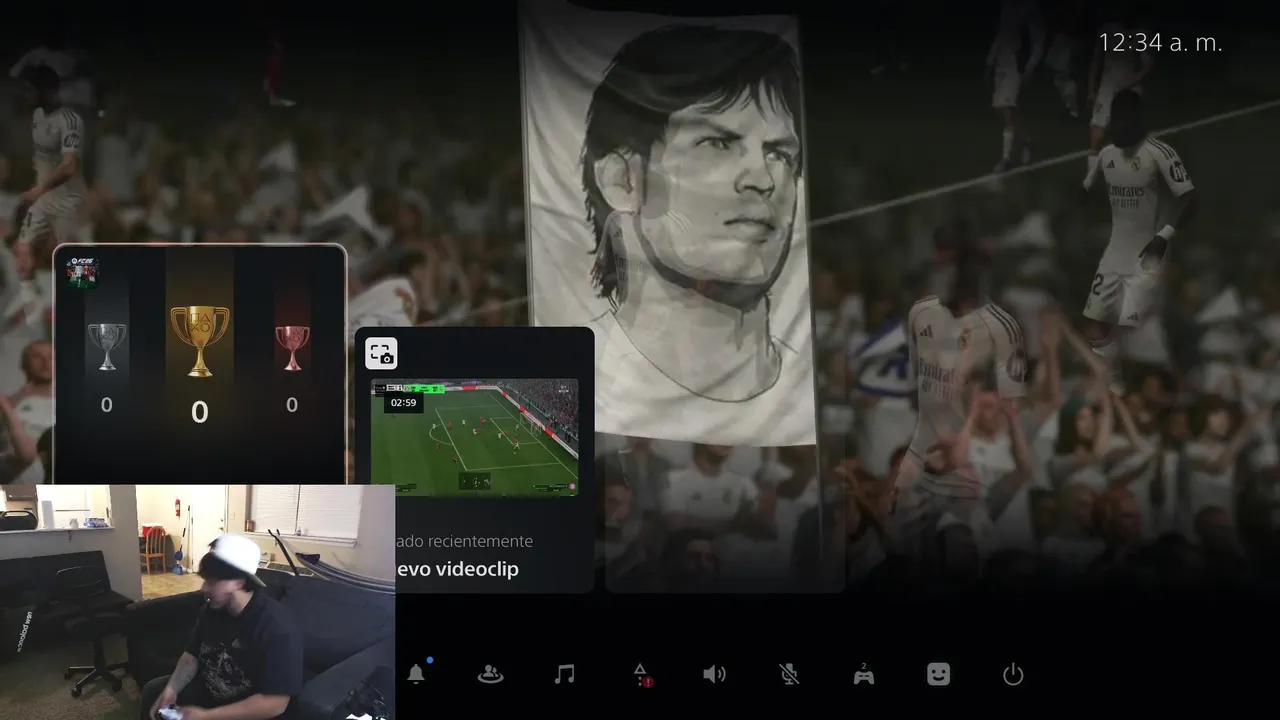Click the silver trophy count 0
Viewport: 1280px width, 720px height.
pyautogui.click(x=107, y=405)
